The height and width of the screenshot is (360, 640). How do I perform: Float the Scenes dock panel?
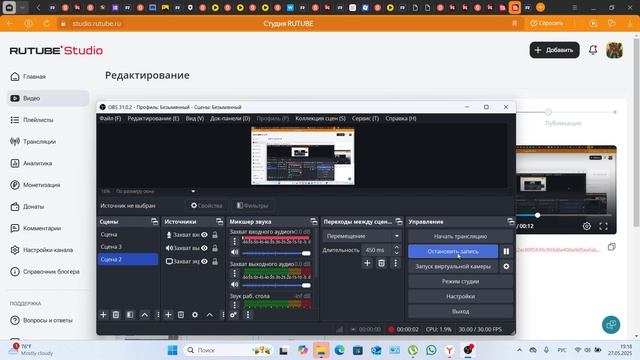154,222
